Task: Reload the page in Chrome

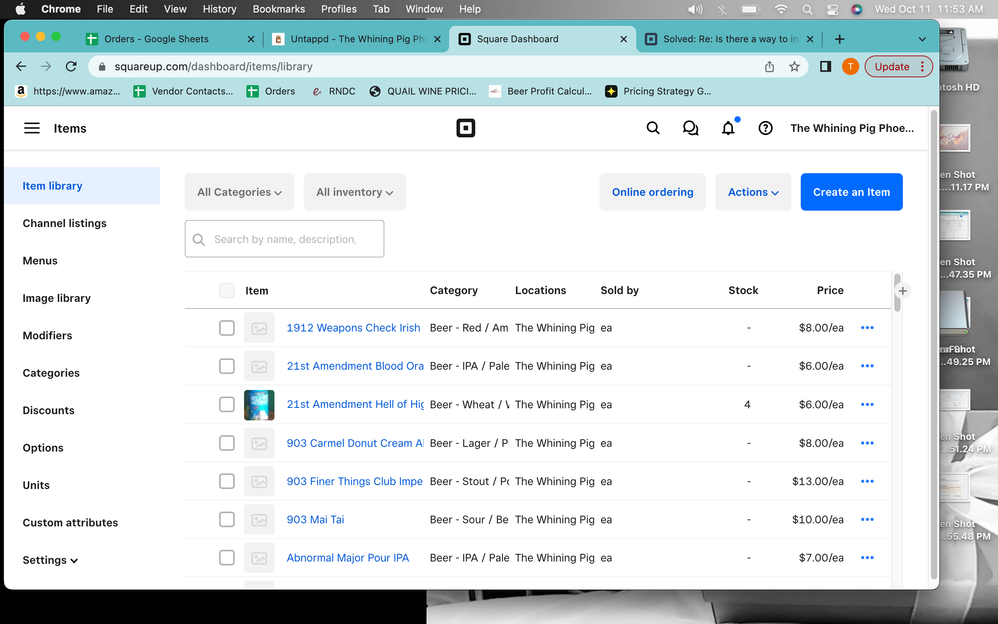Action: point(71,67)
